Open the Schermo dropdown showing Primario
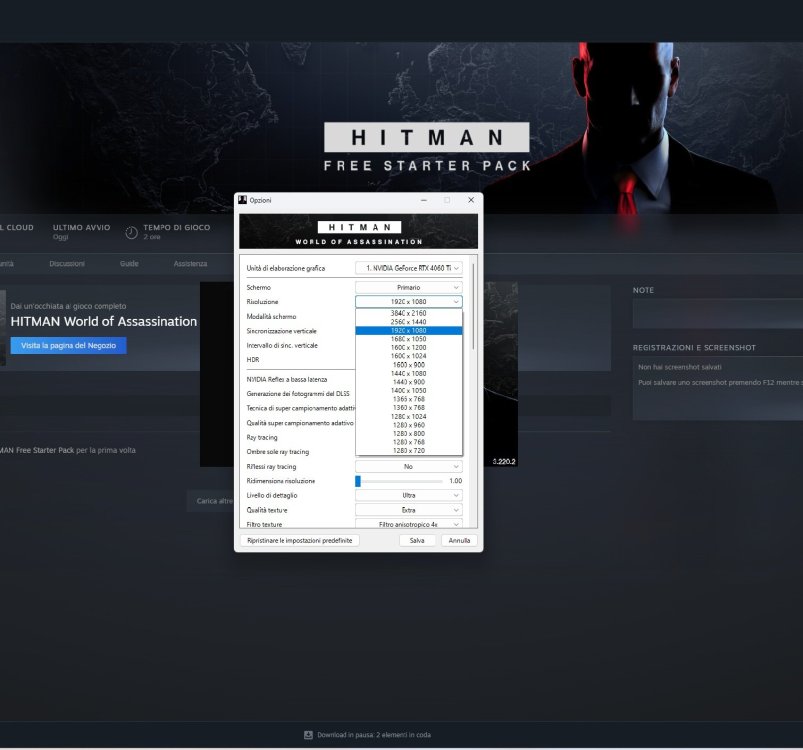This screenshot has width=803, height=750. 409,287
